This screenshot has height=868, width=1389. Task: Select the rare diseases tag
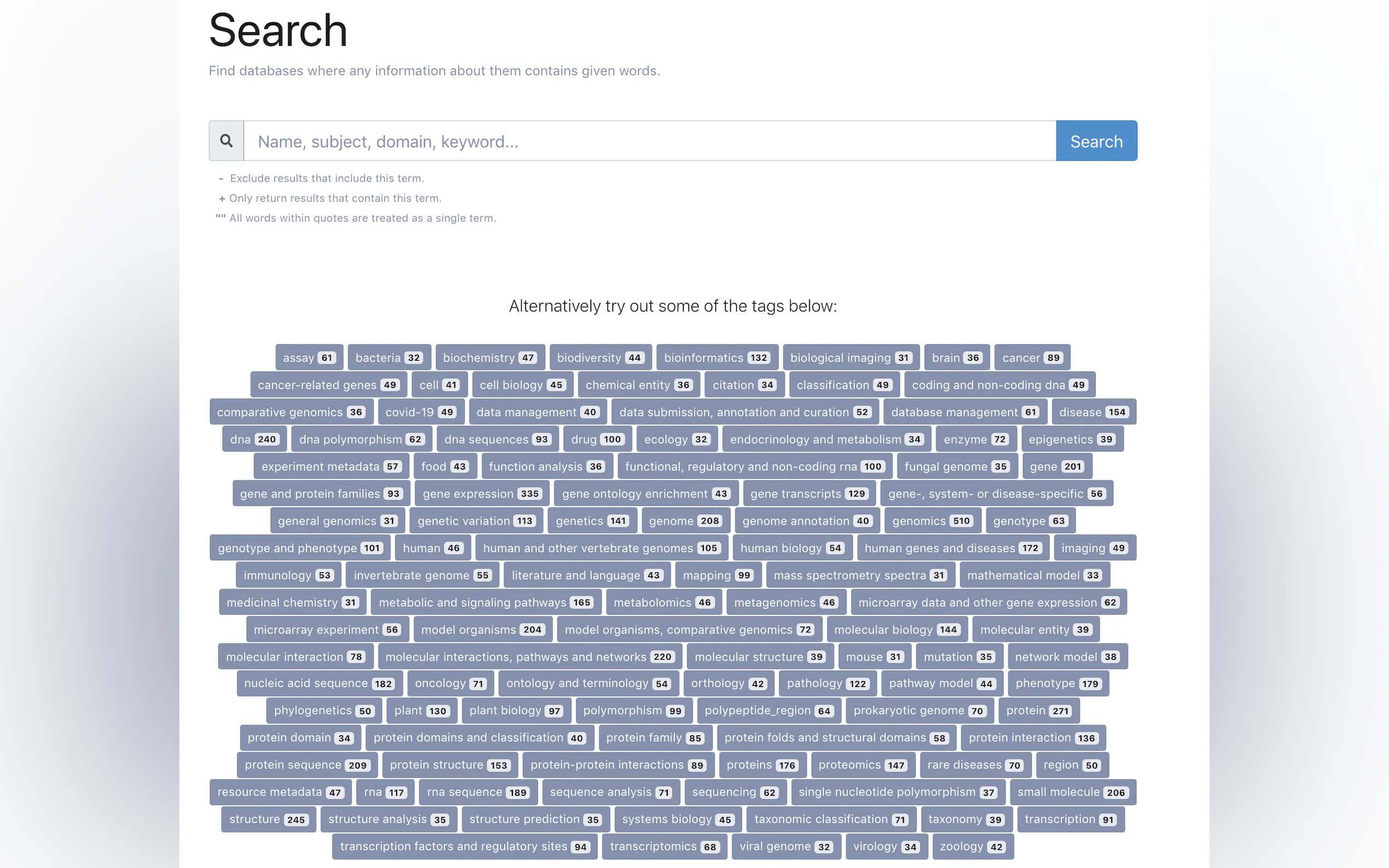click(974, 765)
